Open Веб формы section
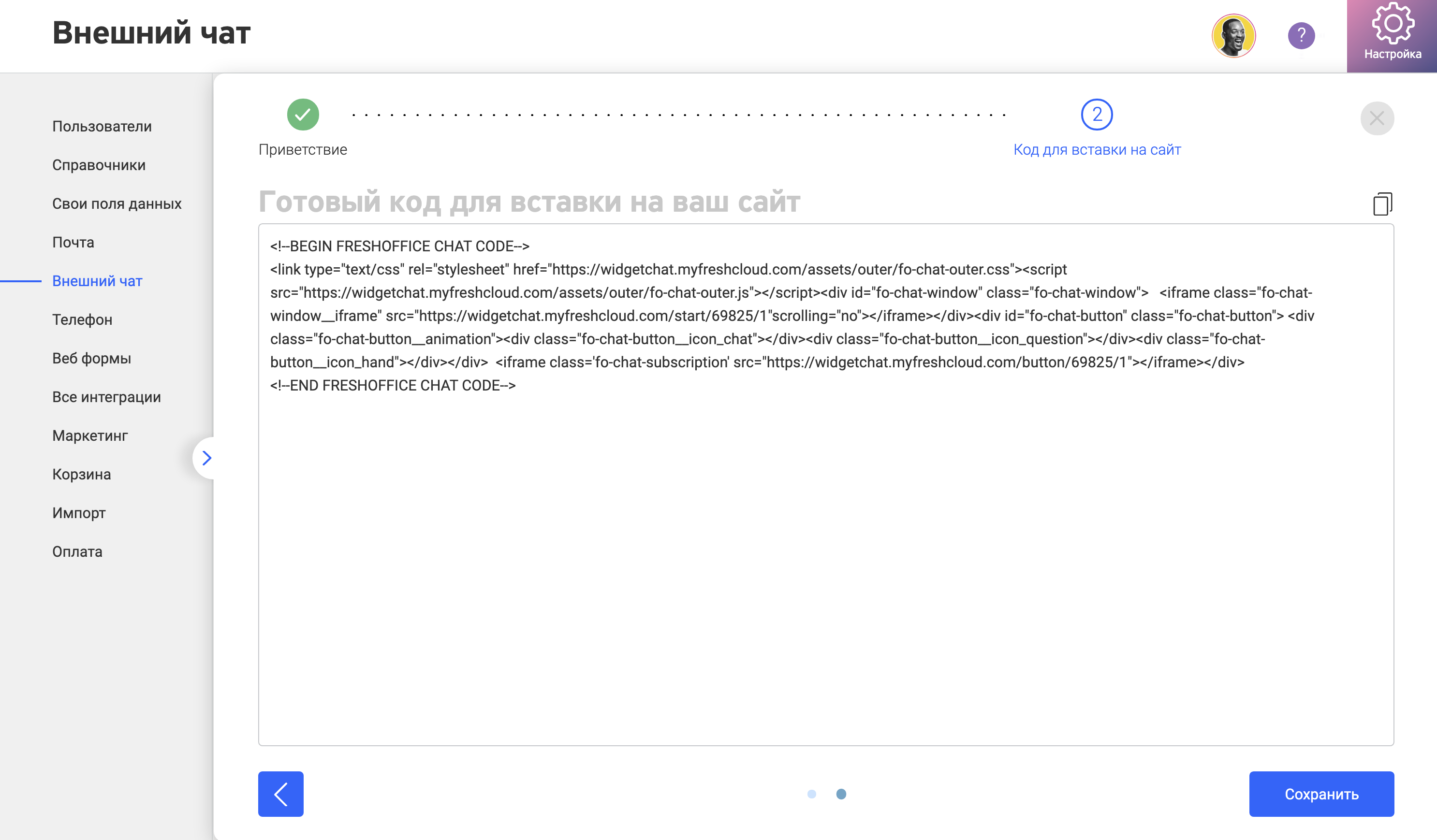Viewport: 1437px width, 840px height. (92, 359)
